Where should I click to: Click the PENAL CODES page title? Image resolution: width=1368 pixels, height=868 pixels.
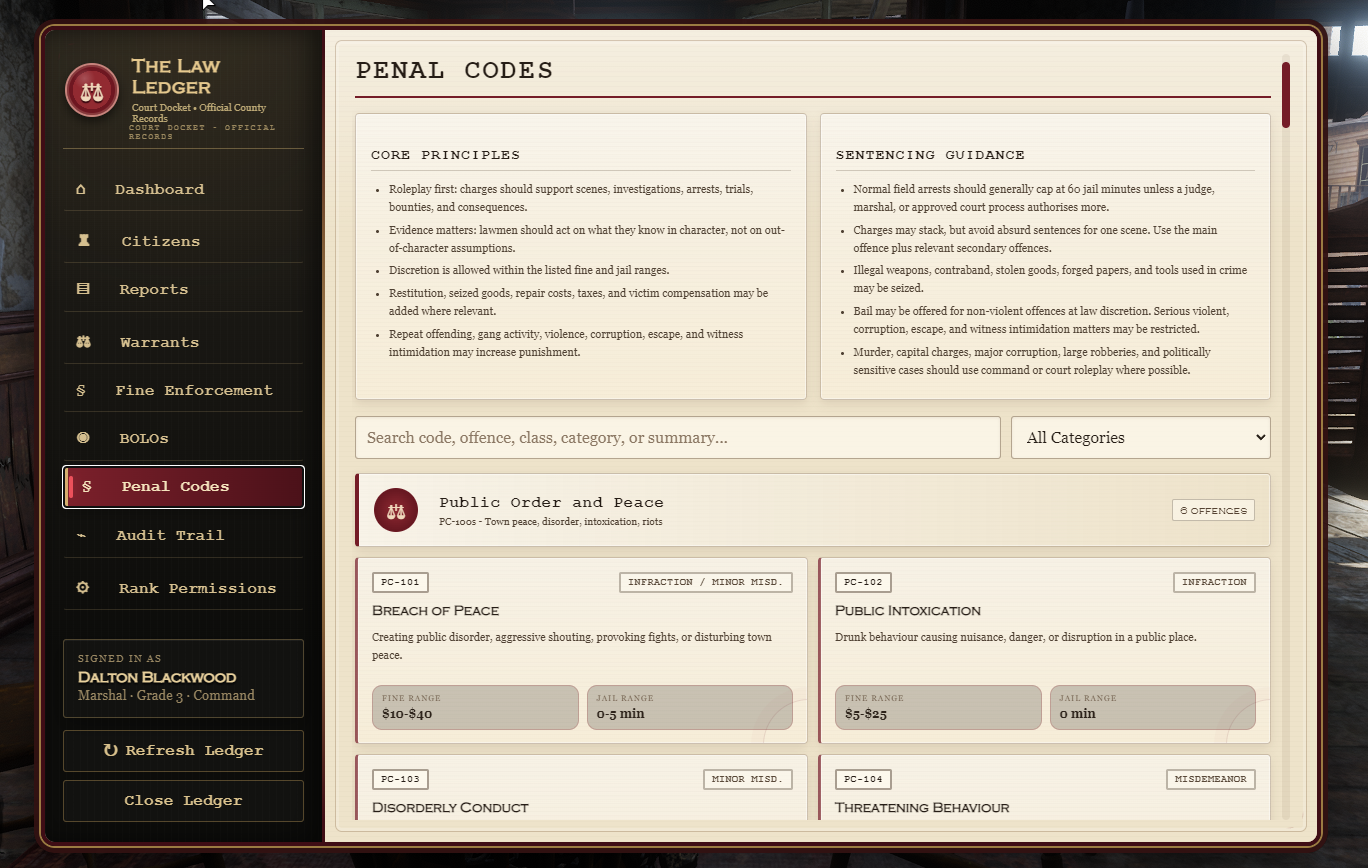(454, 71)
